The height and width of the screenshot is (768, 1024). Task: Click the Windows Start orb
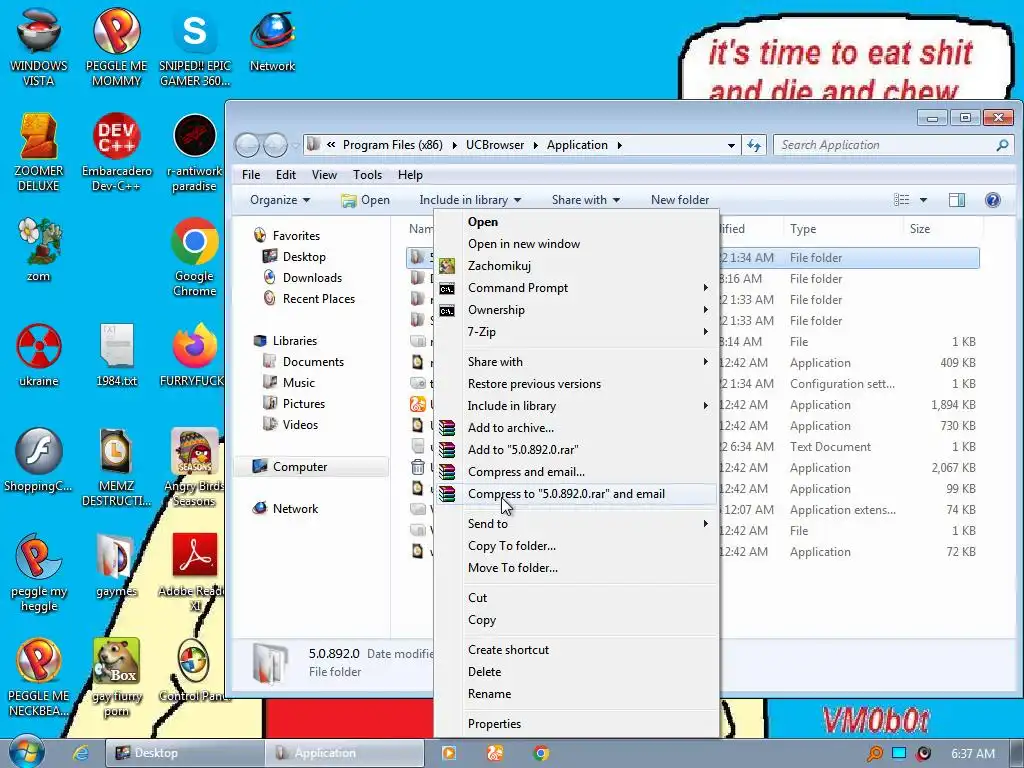coord(26,752)
